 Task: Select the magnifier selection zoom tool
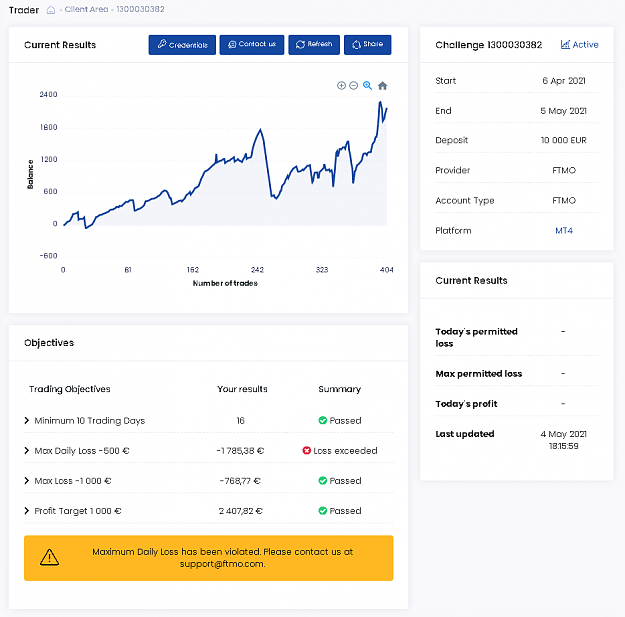(x=368, y=85)
